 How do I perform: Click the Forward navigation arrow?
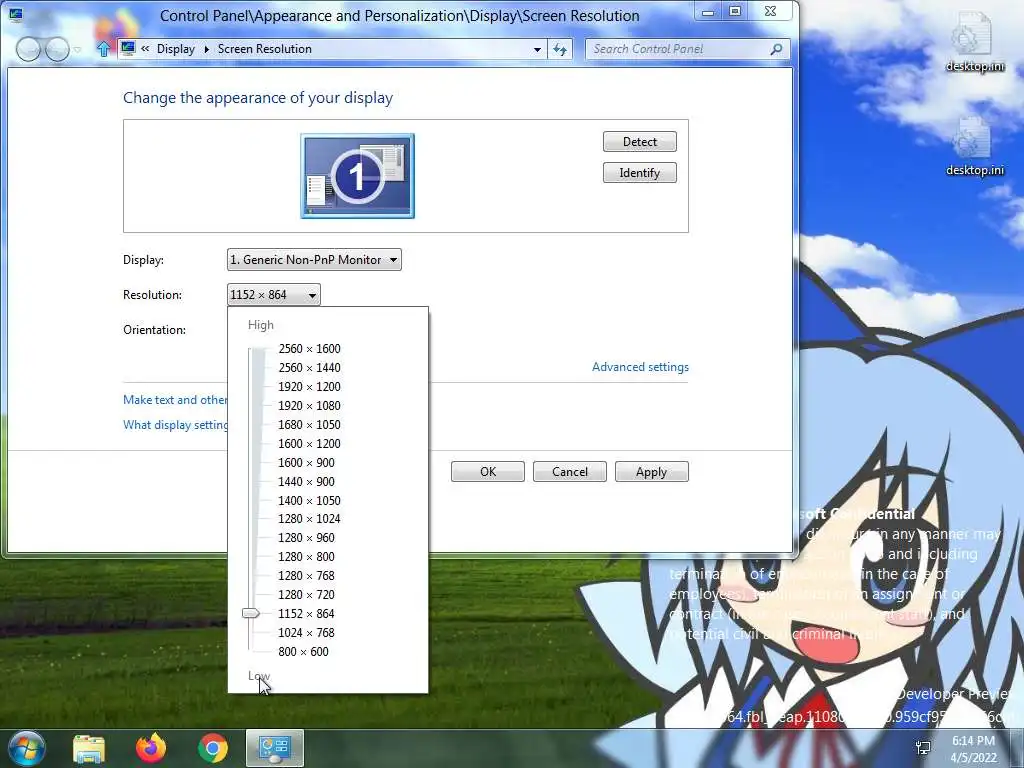[57, 49]
